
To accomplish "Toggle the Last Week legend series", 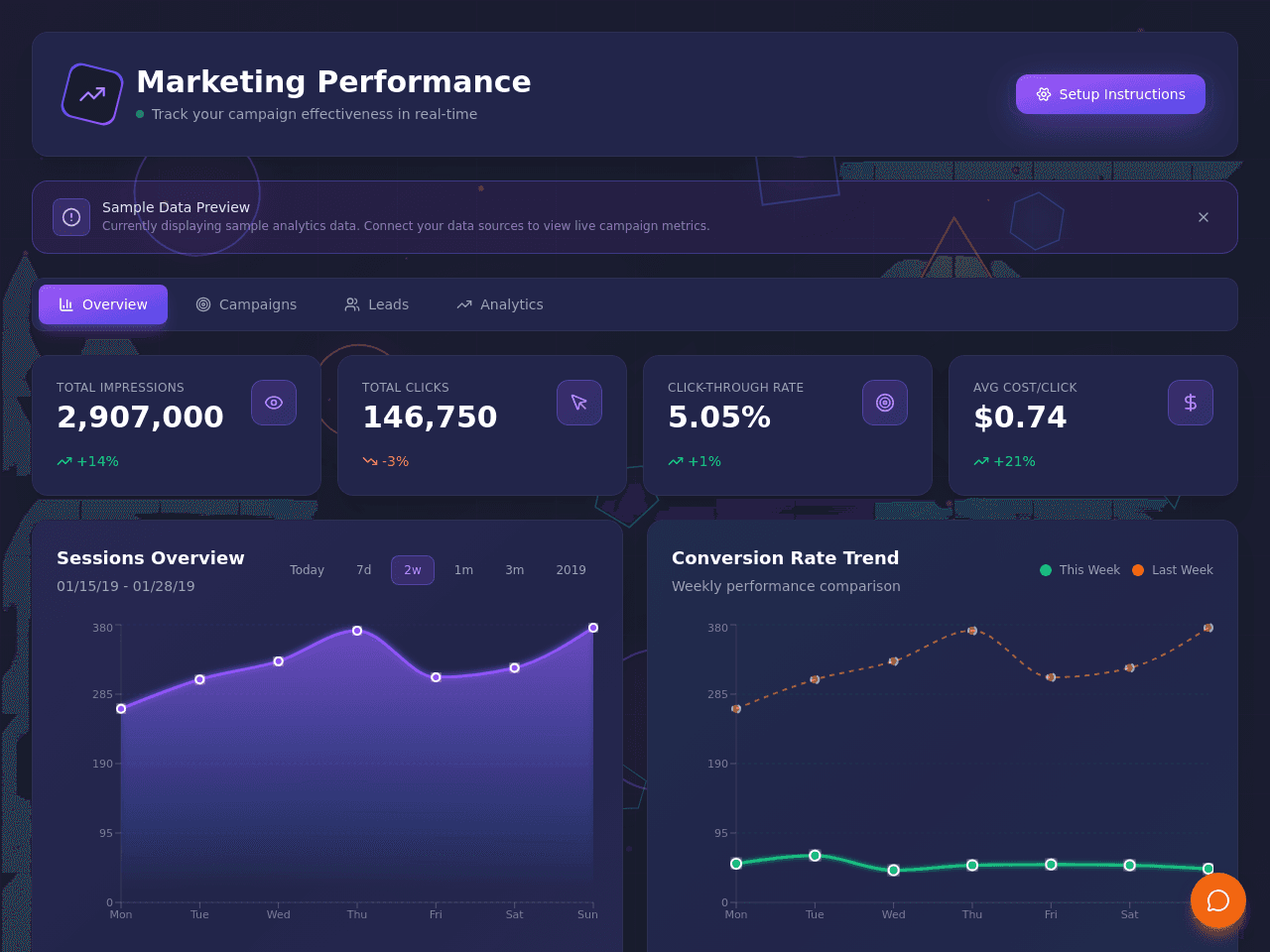I will pos(1173,570).
